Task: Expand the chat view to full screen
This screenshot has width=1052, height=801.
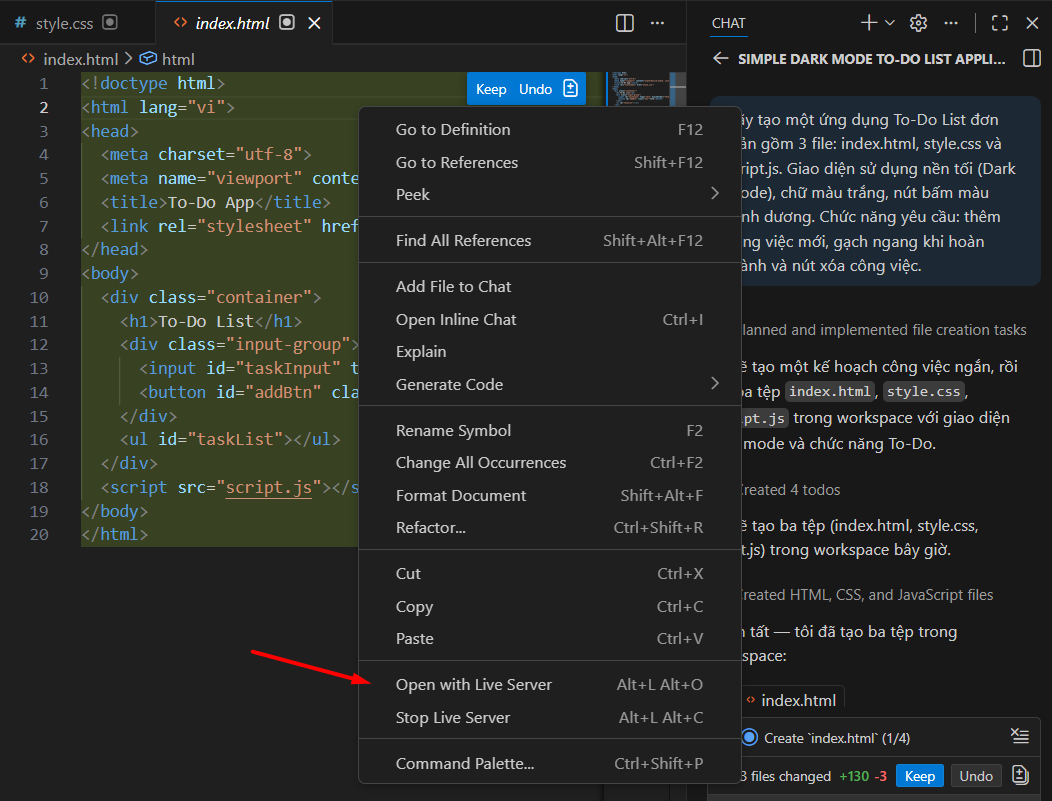Action: point(999,22)
